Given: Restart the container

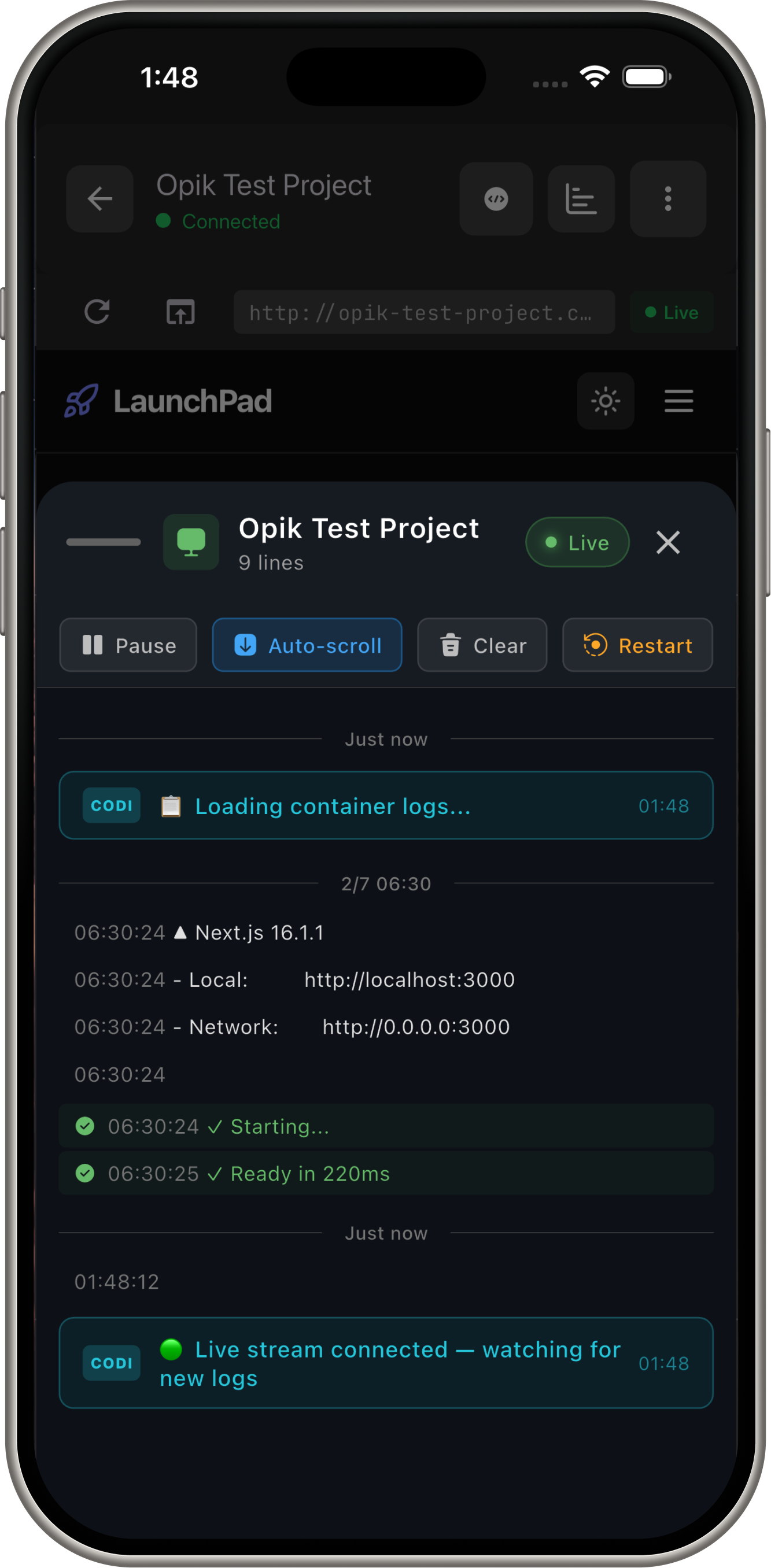Looking at the screenshot, I should coord(637,645).
